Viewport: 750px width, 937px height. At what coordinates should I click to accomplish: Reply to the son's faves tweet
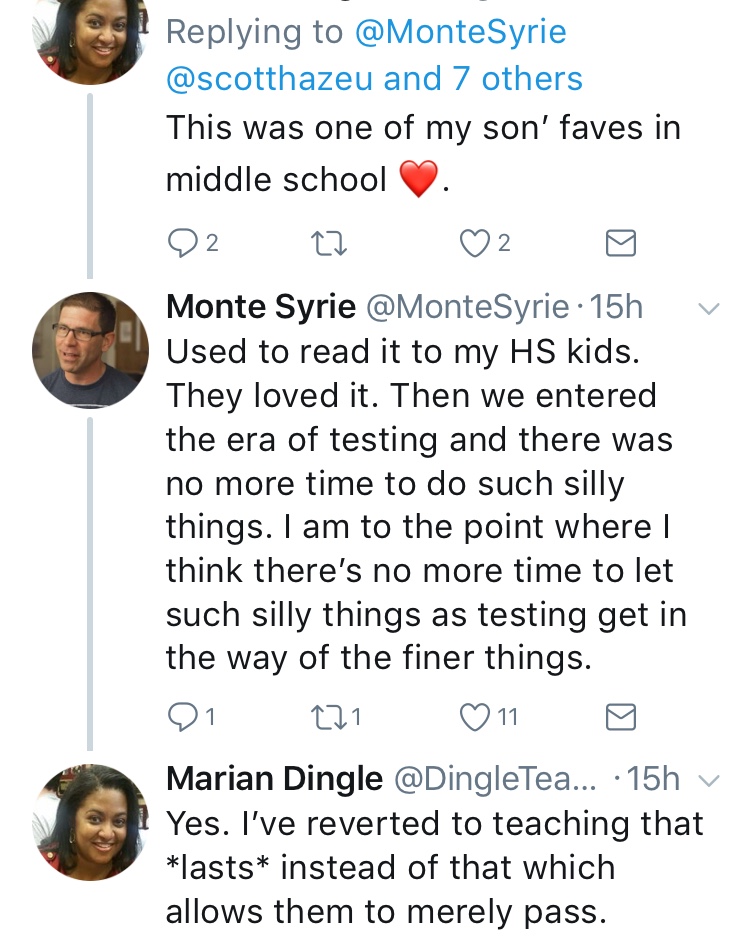point(184,243)
